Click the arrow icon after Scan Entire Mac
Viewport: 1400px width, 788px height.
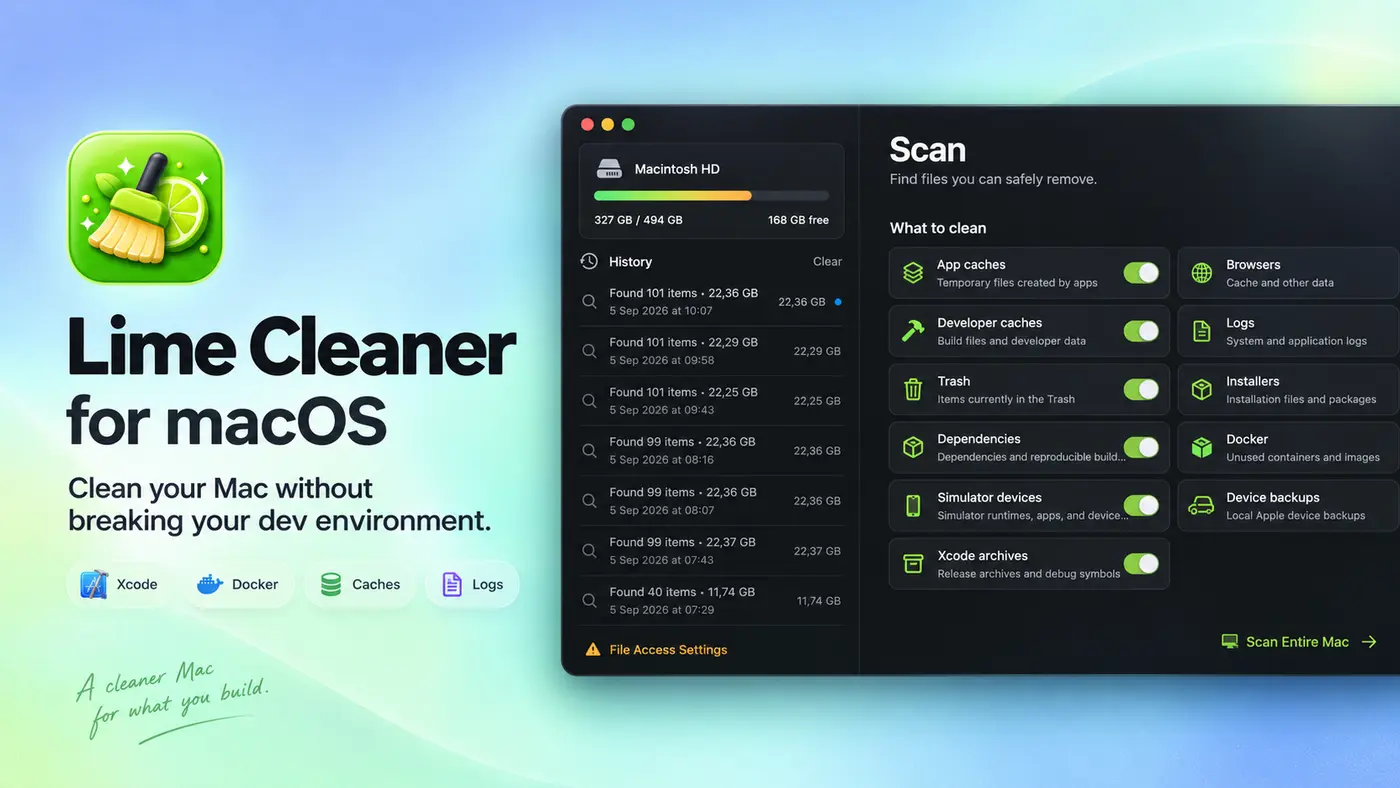(x=1369, y=642)
